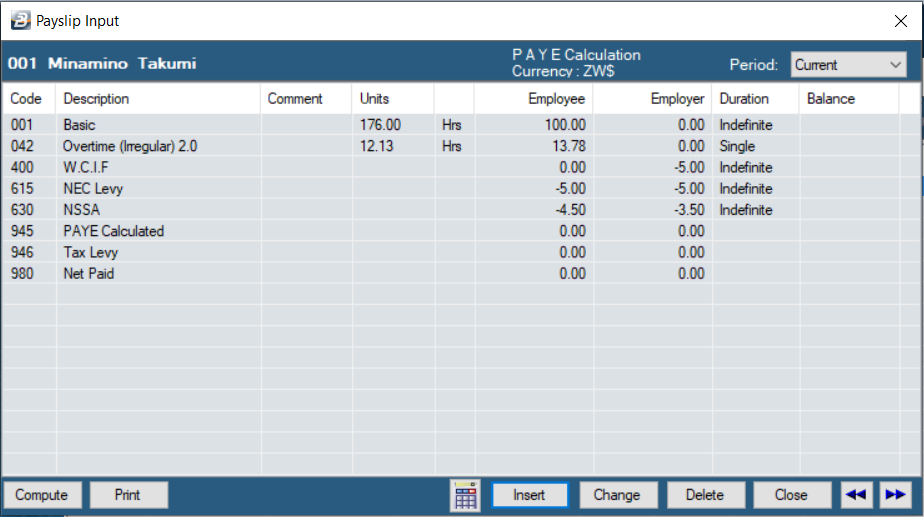Click the Single duration for Overtime
Viewport: 924px width, 517px height.
click(x=737, y=146)
